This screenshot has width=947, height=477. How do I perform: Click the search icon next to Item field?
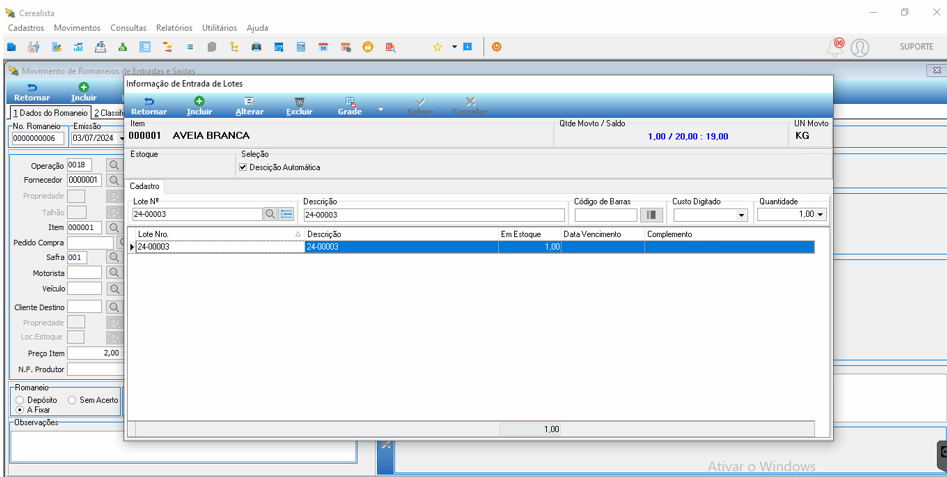[x=114, y=227]
